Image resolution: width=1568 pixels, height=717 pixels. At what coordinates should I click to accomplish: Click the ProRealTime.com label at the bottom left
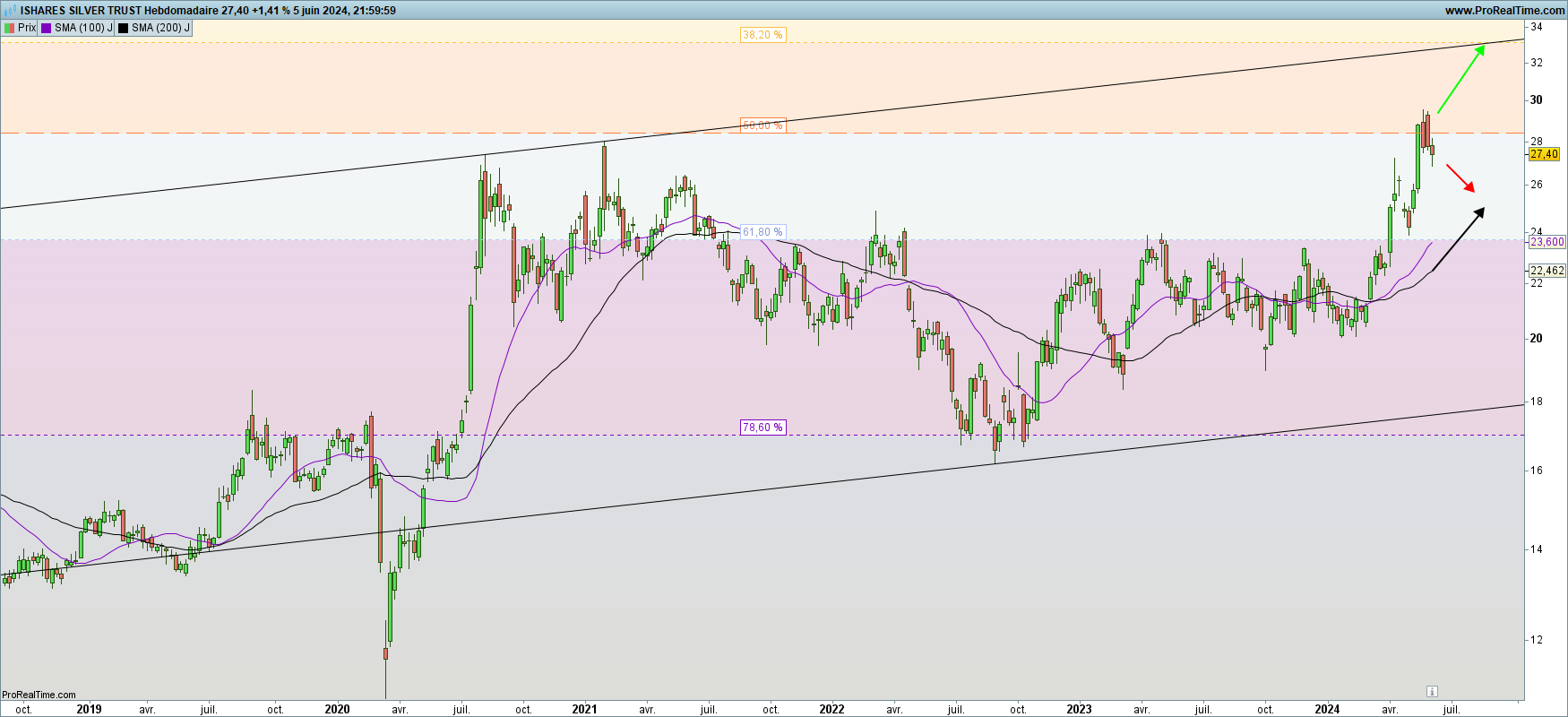pyautogui.click(x=39, y=695)
